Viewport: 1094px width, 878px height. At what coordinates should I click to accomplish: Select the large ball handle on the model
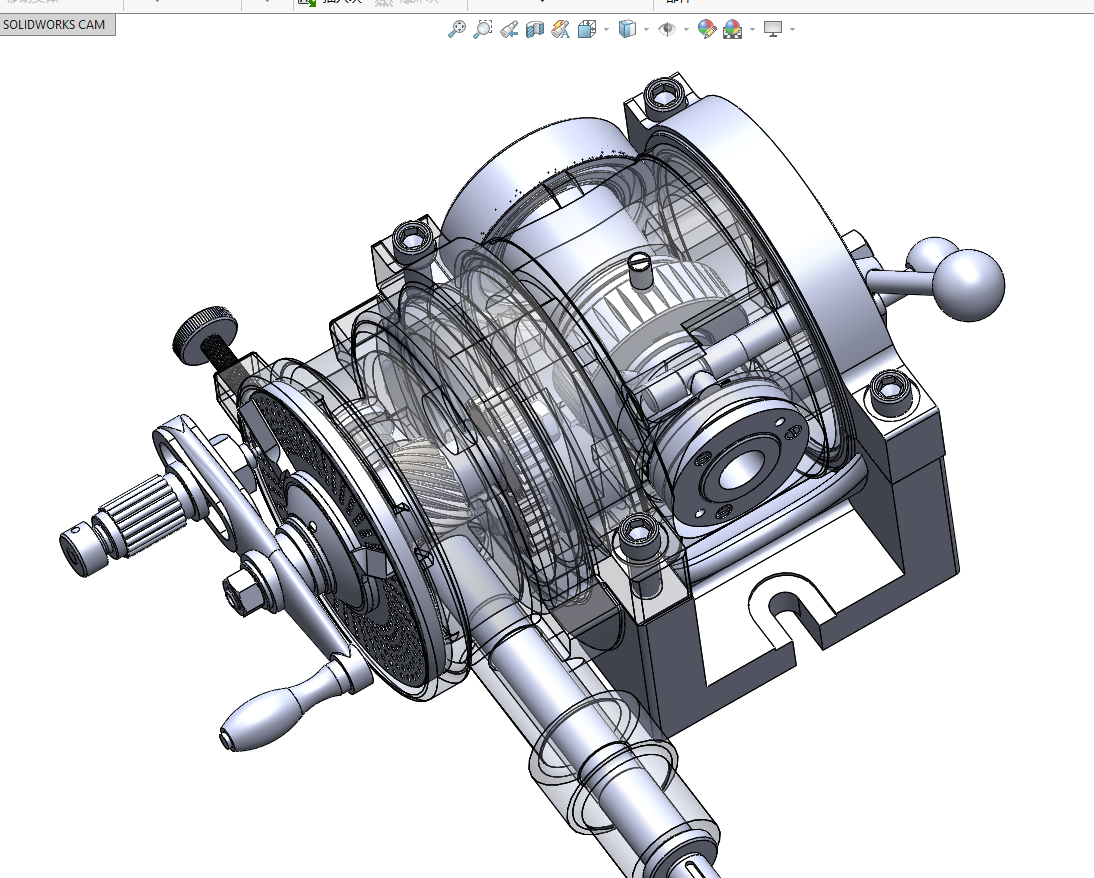click(x=968, y=285)
